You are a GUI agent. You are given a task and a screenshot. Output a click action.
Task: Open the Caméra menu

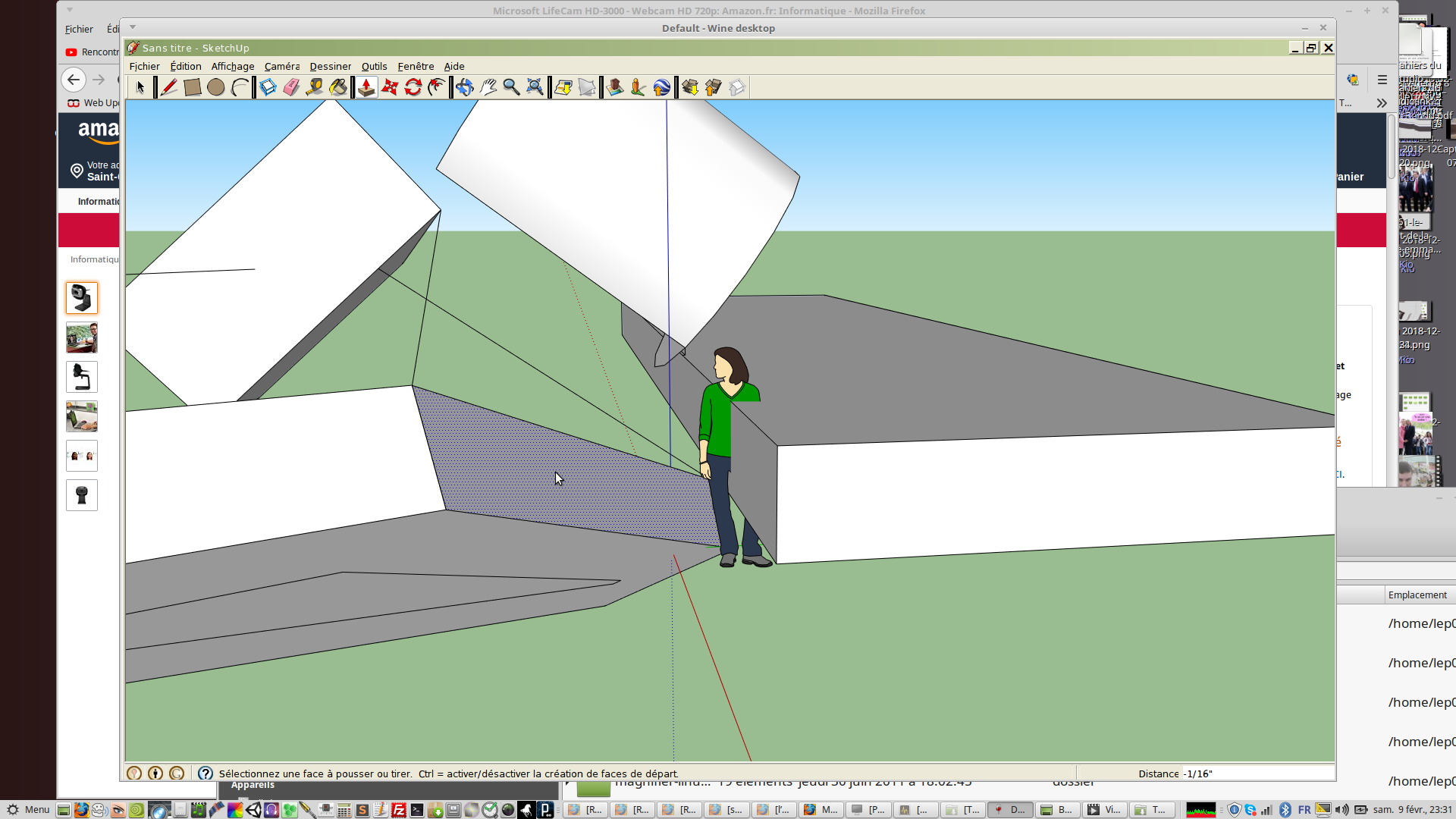pos(282,67)
